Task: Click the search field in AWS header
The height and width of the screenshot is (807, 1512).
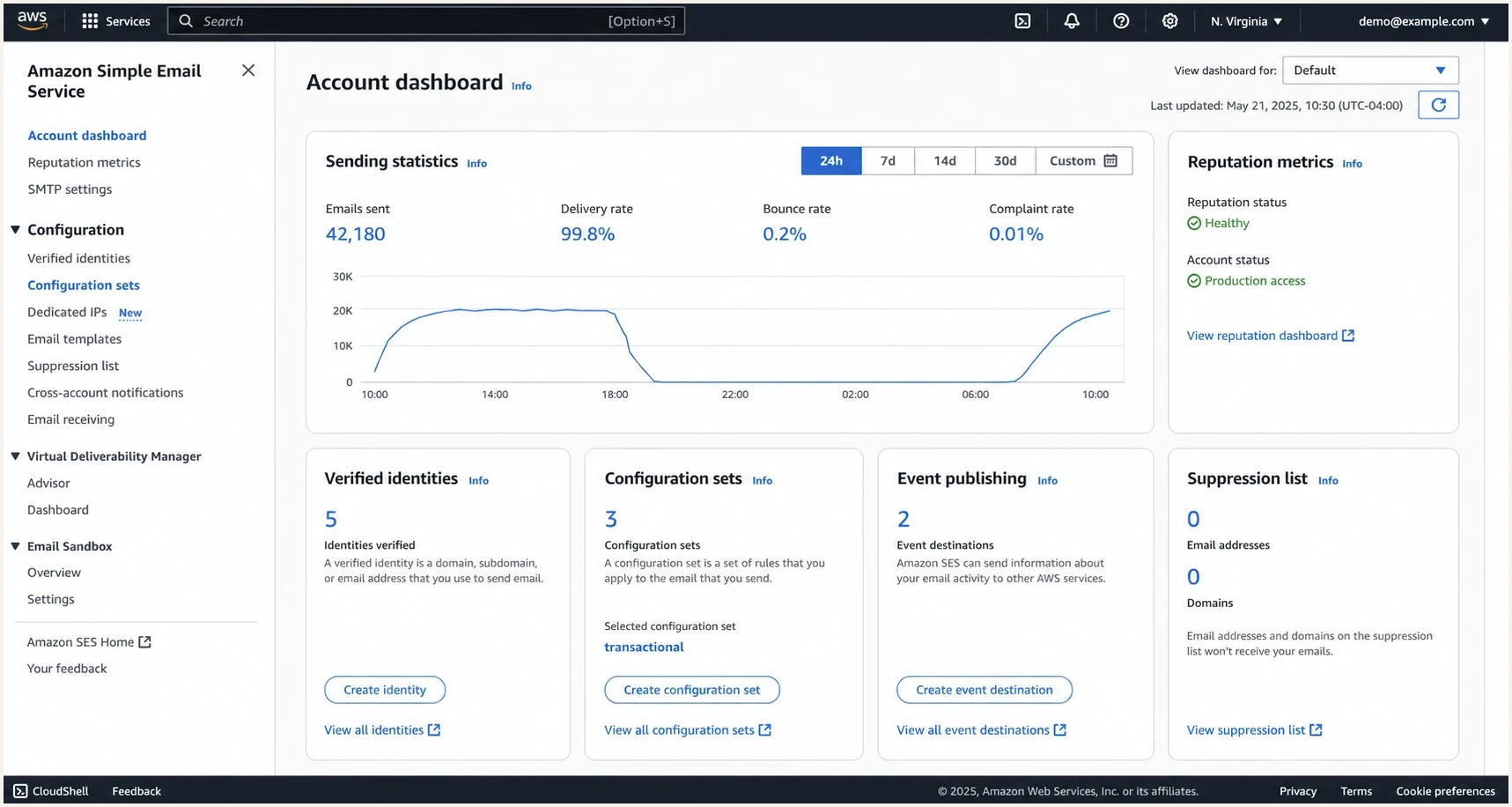Action: (x=426, y=21)
